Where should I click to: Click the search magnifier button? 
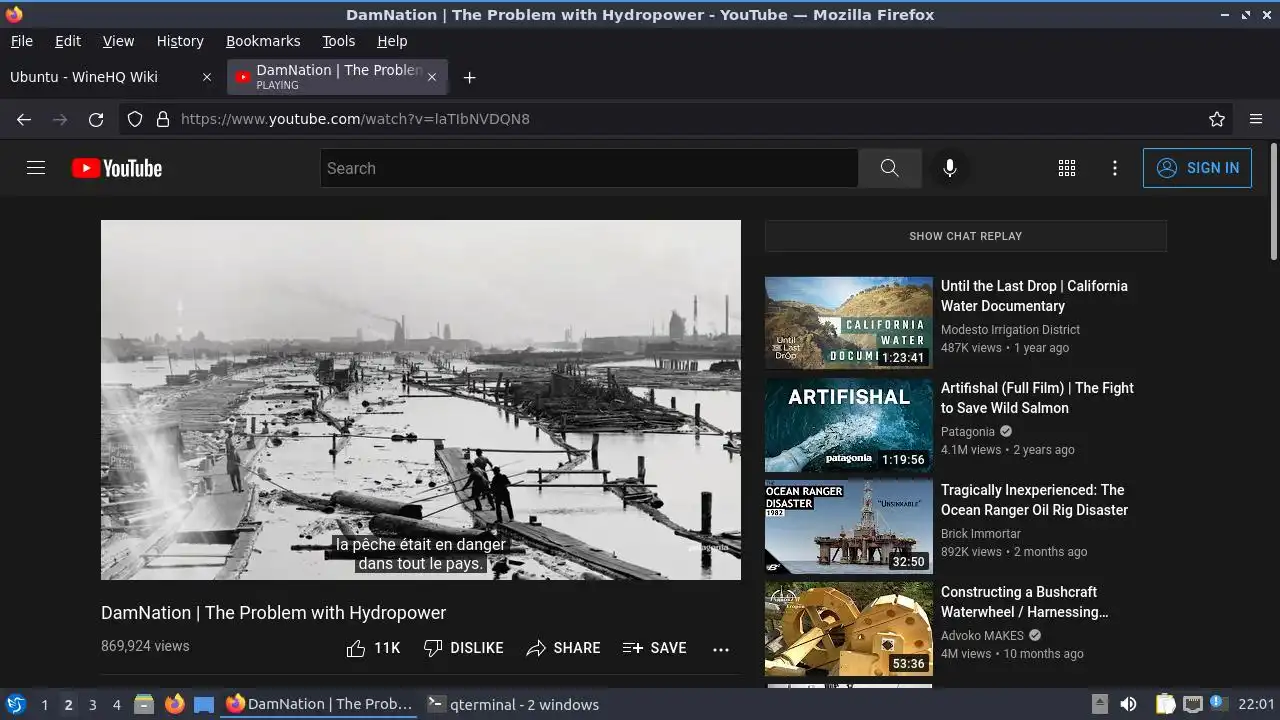[890, 168]
